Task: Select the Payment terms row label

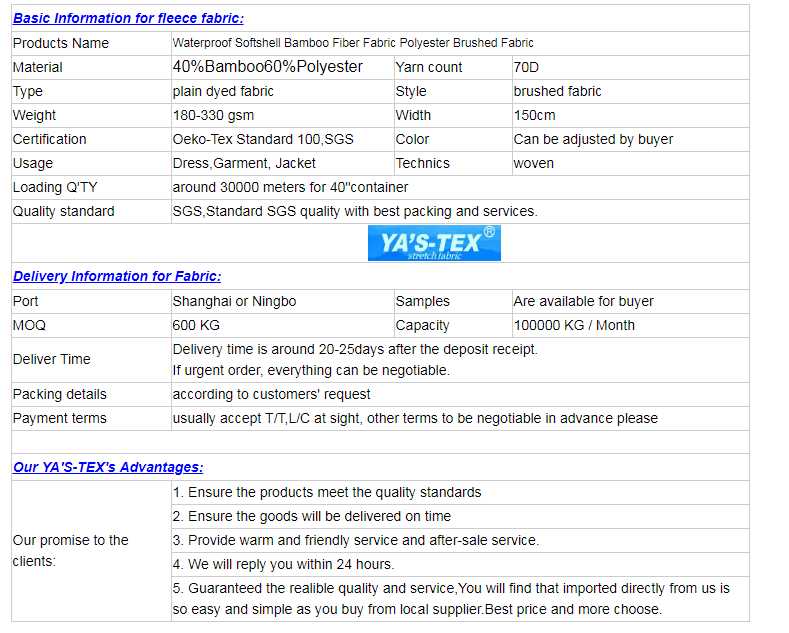Action: coord(59,418)
